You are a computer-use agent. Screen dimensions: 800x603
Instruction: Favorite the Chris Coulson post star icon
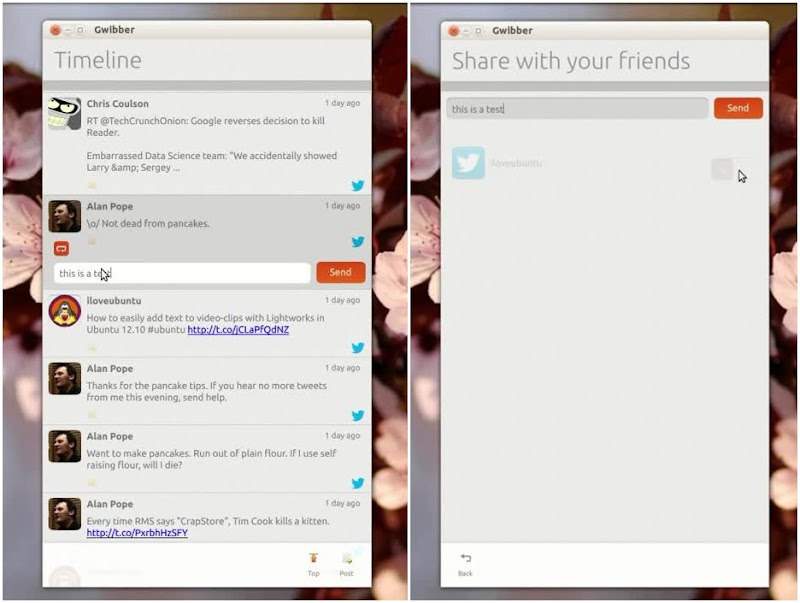92,185
